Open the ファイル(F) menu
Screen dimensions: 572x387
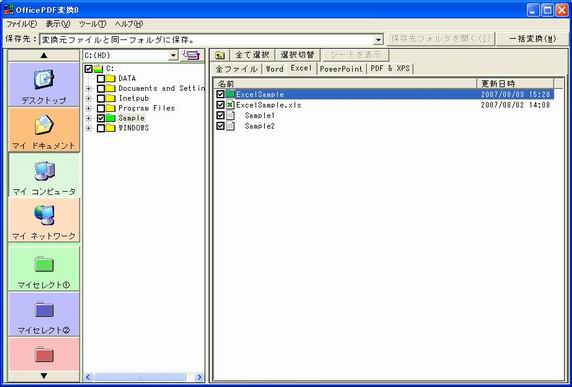pos(22,24)
